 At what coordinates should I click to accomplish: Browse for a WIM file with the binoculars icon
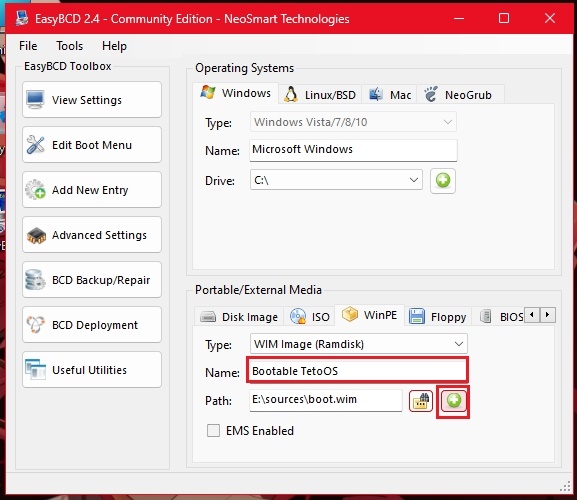click(x=421, y=401)
